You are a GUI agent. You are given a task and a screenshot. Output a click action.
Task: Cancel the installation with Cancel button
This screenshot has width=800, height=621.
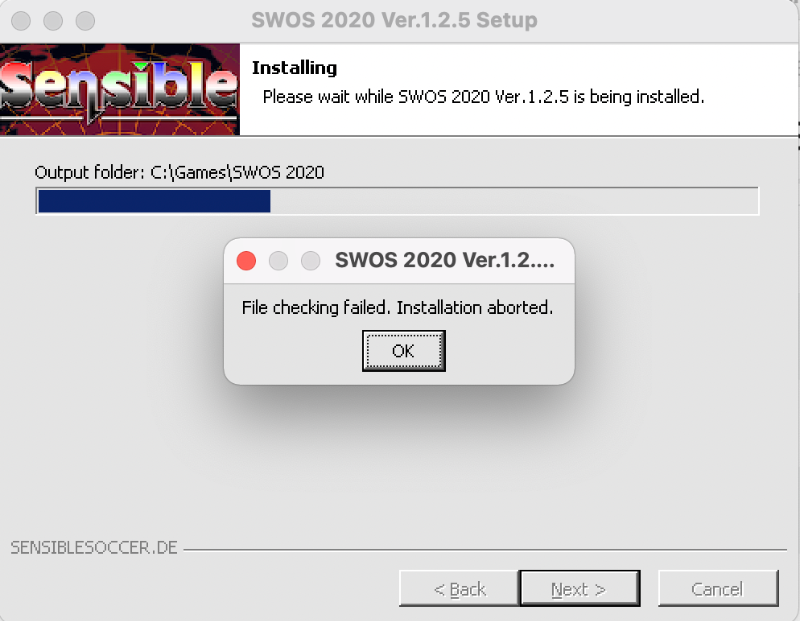click(718, 589)
